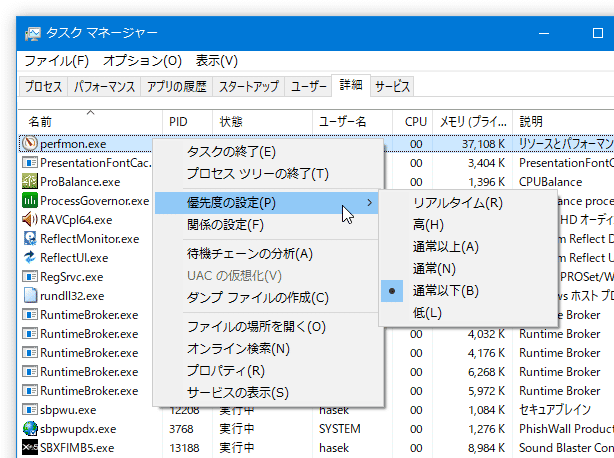The width and height of the screenshot is (614, 458).
Task: Click the ProcessGovernor.exe green icon
Action: click(30, 200)
